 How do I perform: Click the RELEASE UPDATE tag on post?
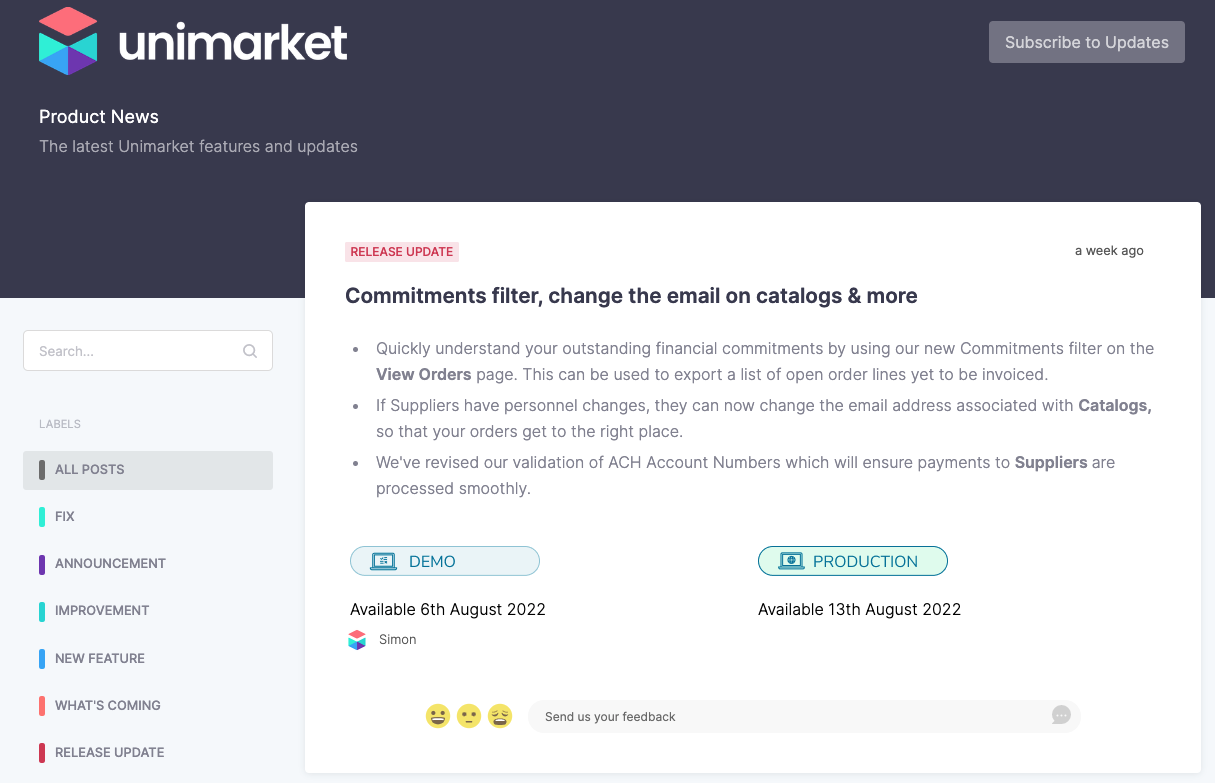[x=402, y=252]
